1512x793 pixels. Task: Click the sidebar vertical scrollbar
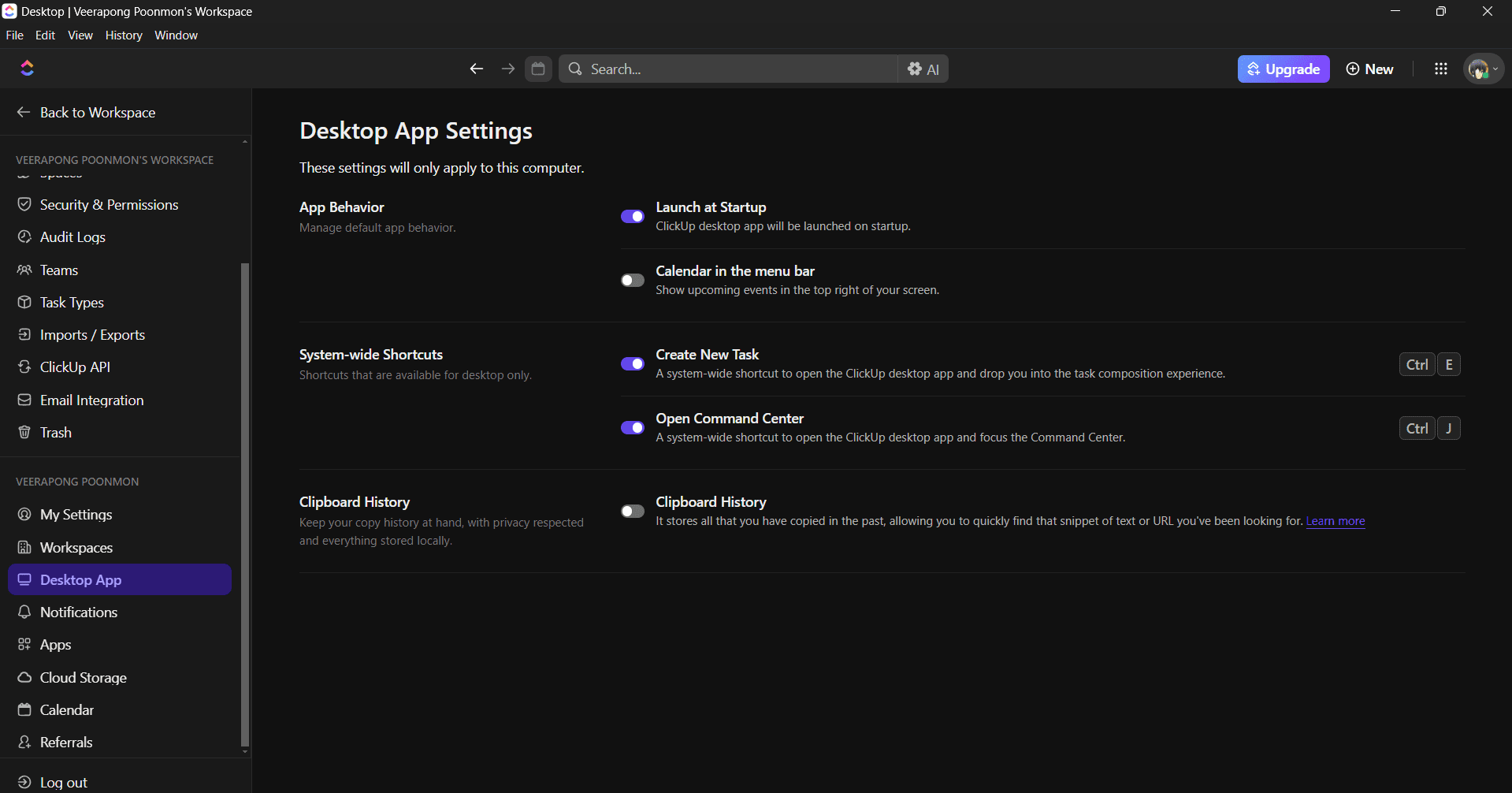(245, 504)
